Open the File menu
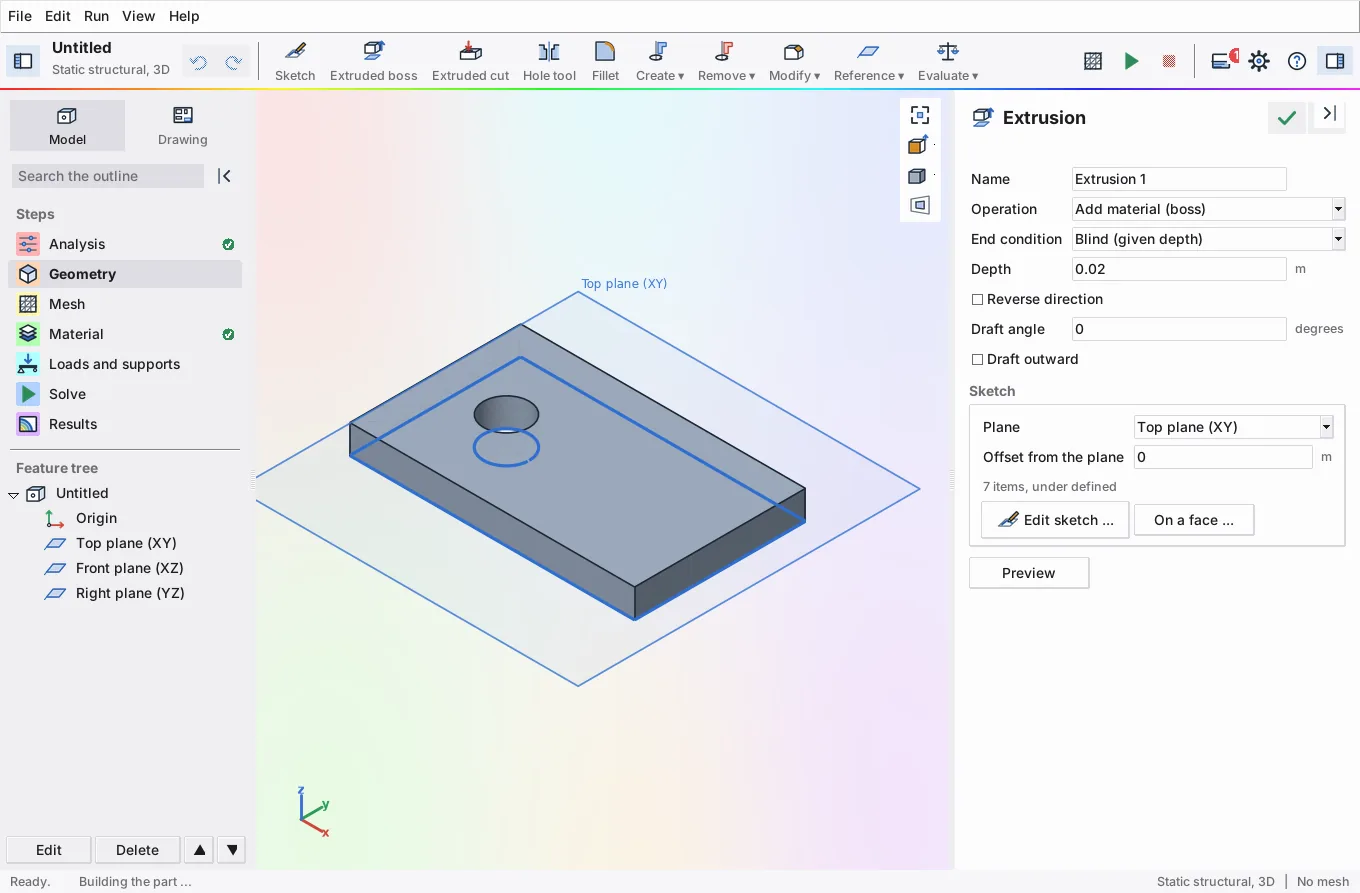Screen dimensions: 1360x893 [20, 16]
